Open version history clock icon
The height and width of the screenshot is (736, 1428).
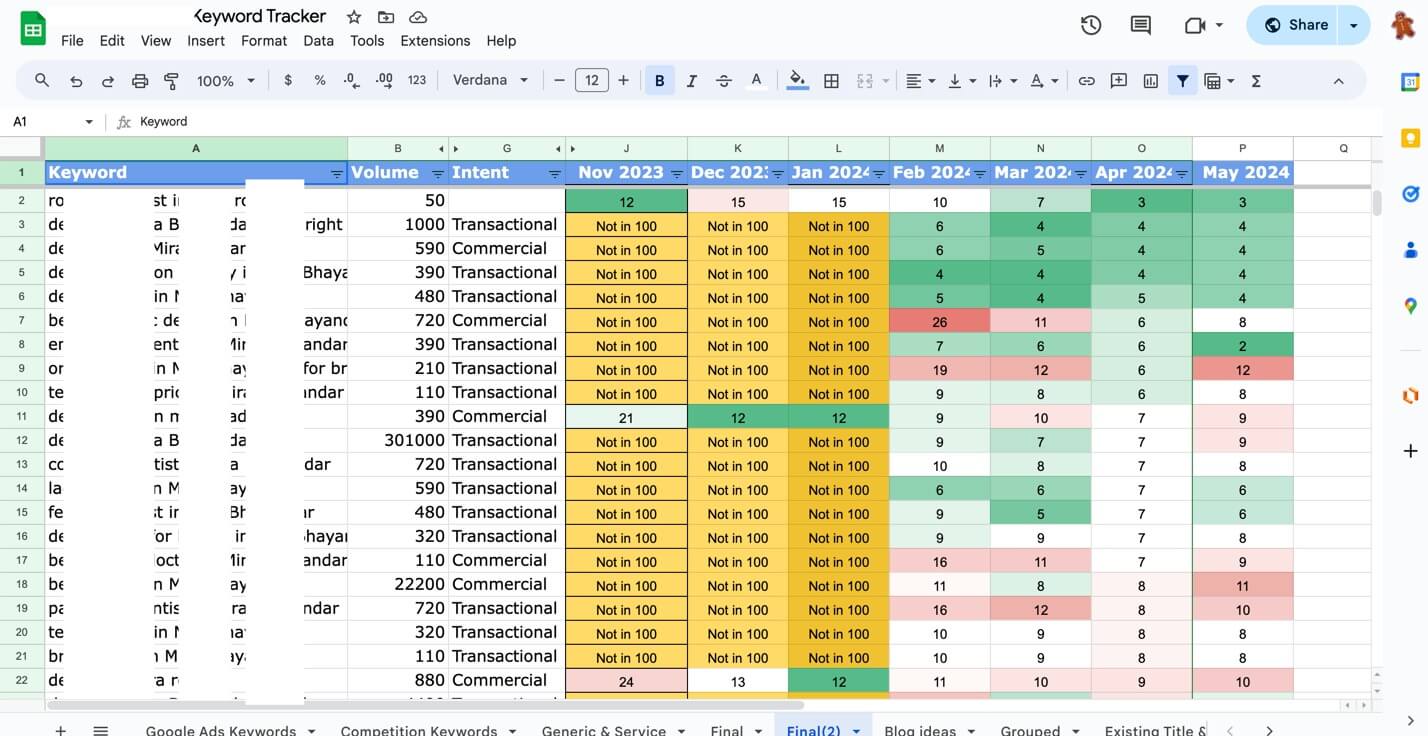(x=1091, y=25)
